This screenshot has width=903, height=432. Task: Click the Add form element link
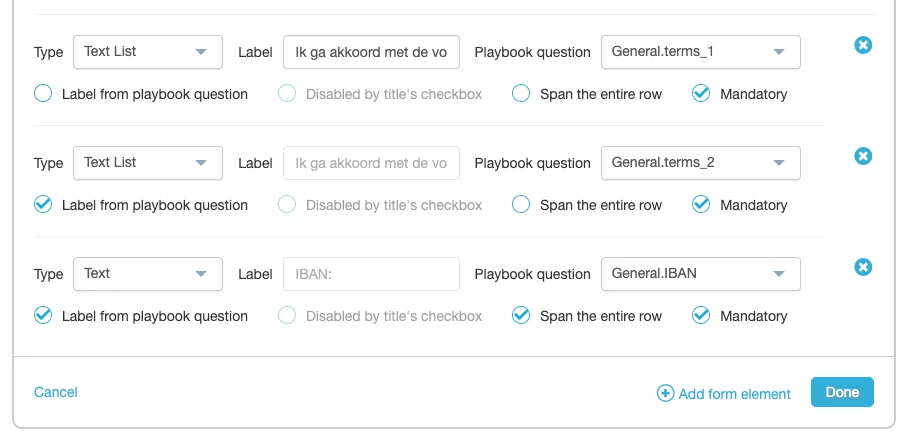click(x=734, y=394)
